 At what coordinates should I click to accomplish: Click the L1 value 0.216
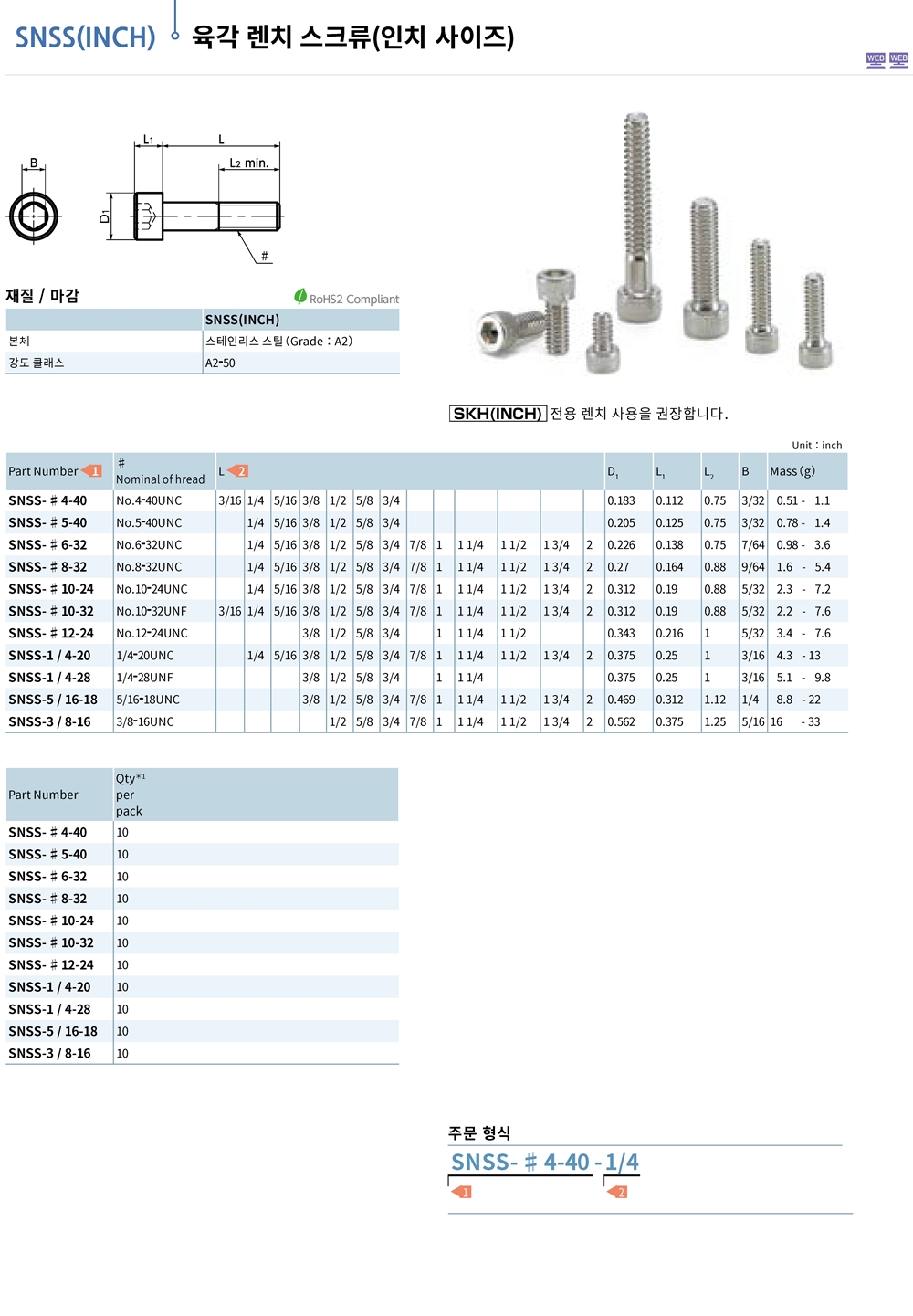pyautogui.click(x=669, y=633)
